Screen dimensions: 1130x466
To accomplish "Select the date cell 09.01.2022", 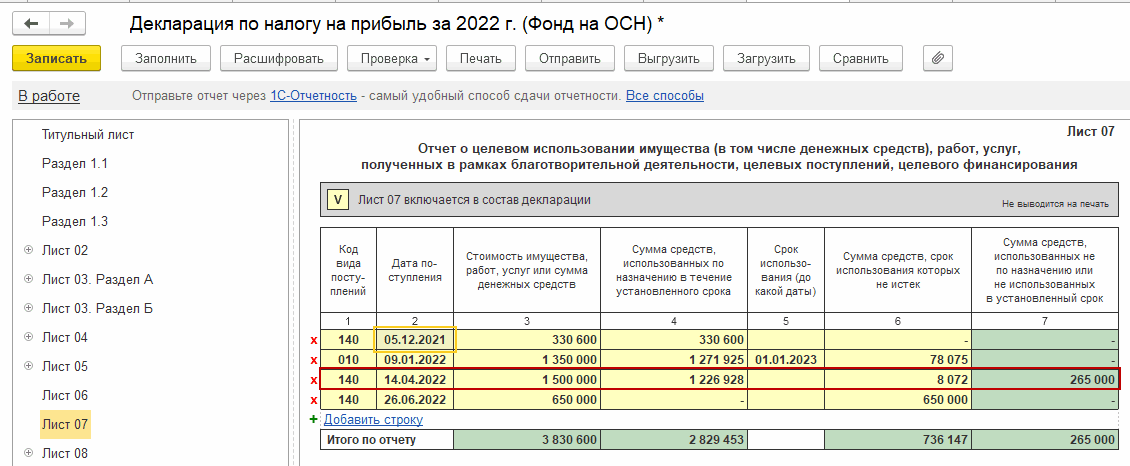I will coord(415,359).
